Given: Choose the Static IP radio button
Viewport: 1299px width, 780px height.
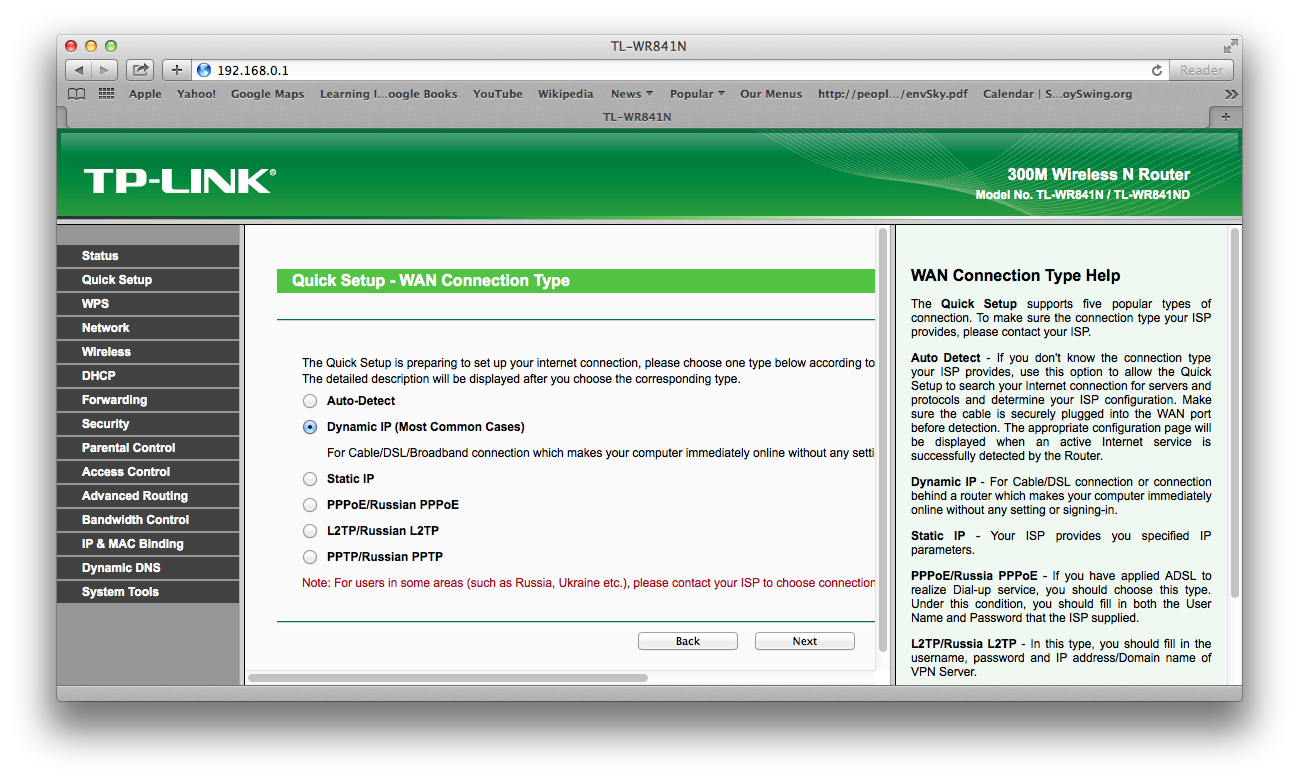Looking at the screenshot, I should pos(309,479).
